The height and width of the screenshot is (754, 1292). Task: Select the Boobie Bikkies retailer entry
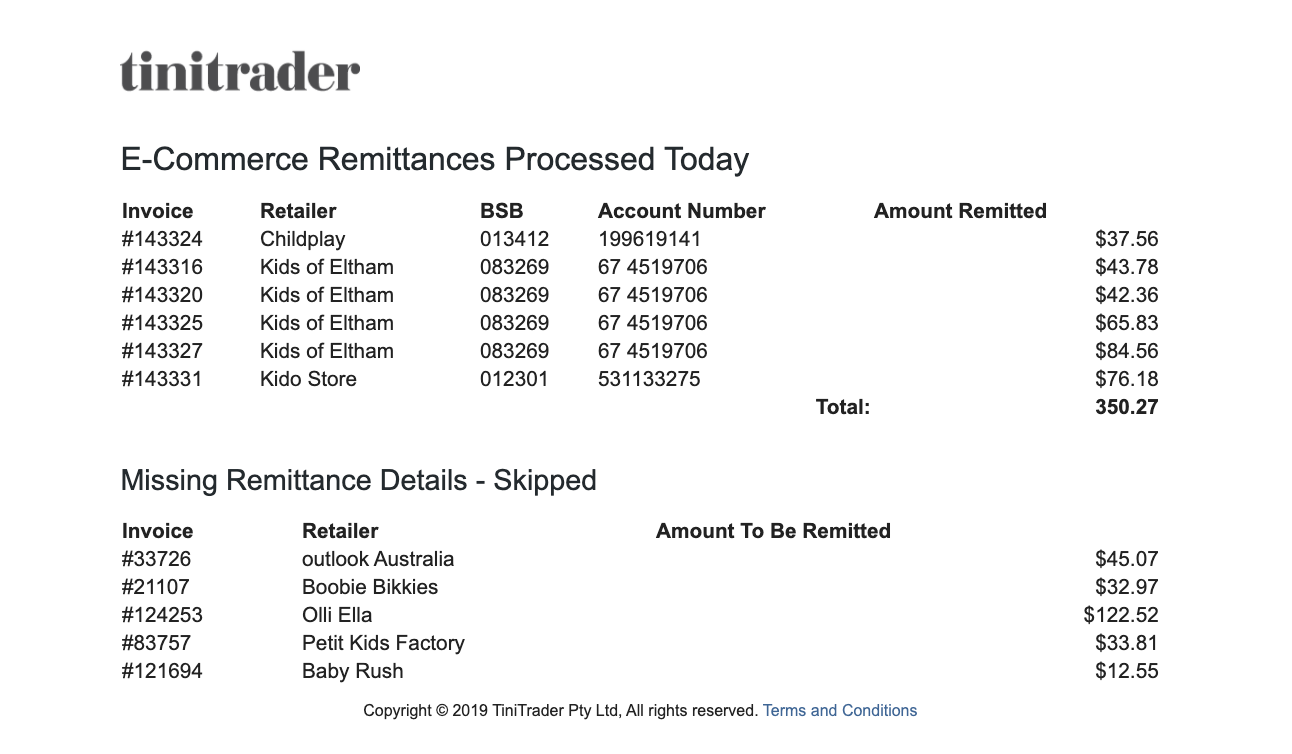pos(370,587)
